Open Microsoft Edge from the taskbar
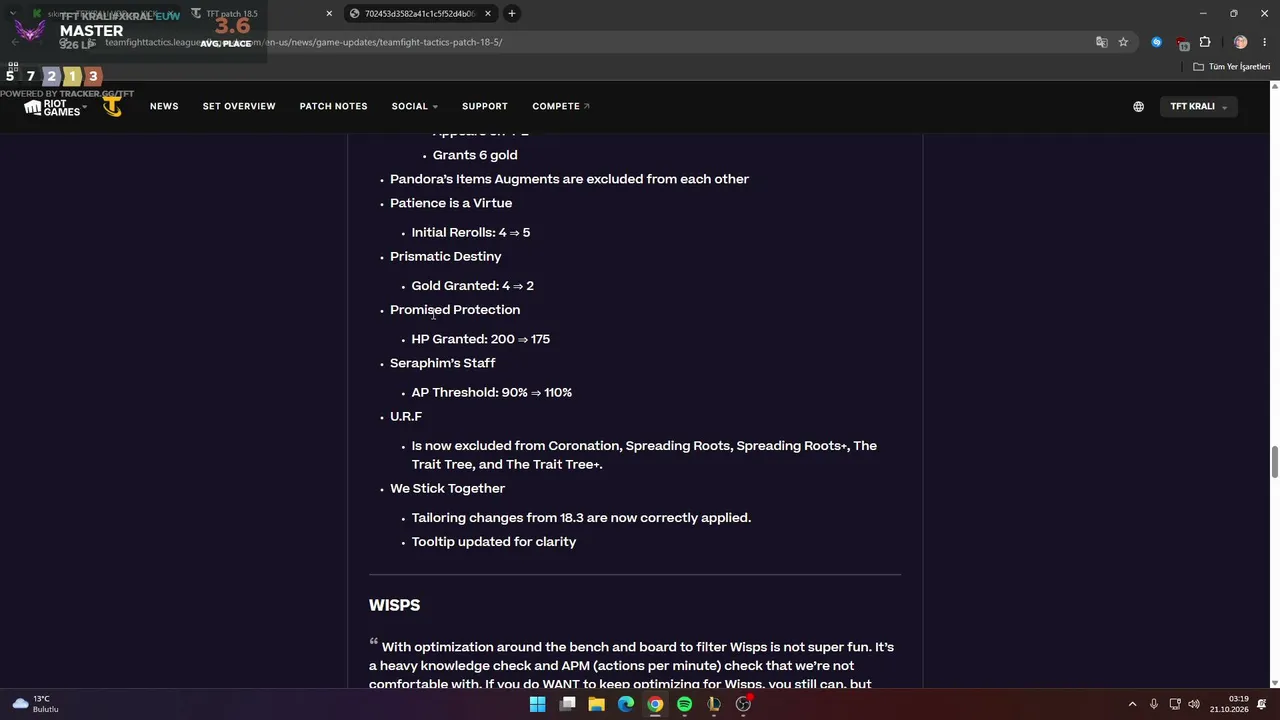 626,704
